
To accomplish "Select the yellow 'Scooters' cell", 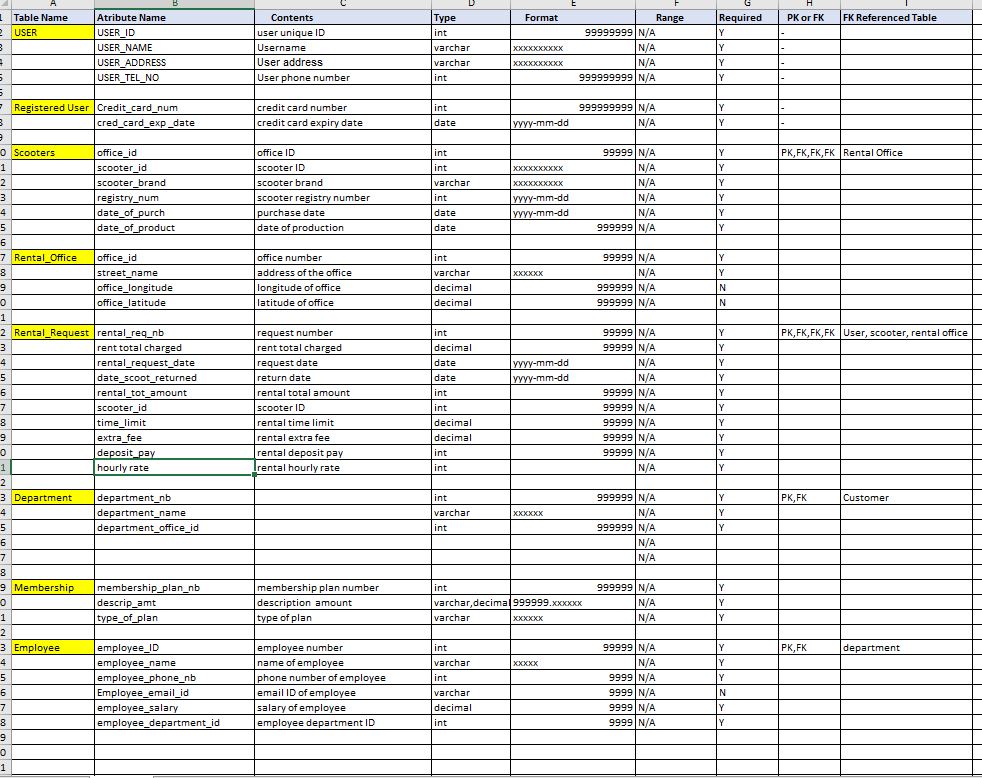I will point(53,153).
